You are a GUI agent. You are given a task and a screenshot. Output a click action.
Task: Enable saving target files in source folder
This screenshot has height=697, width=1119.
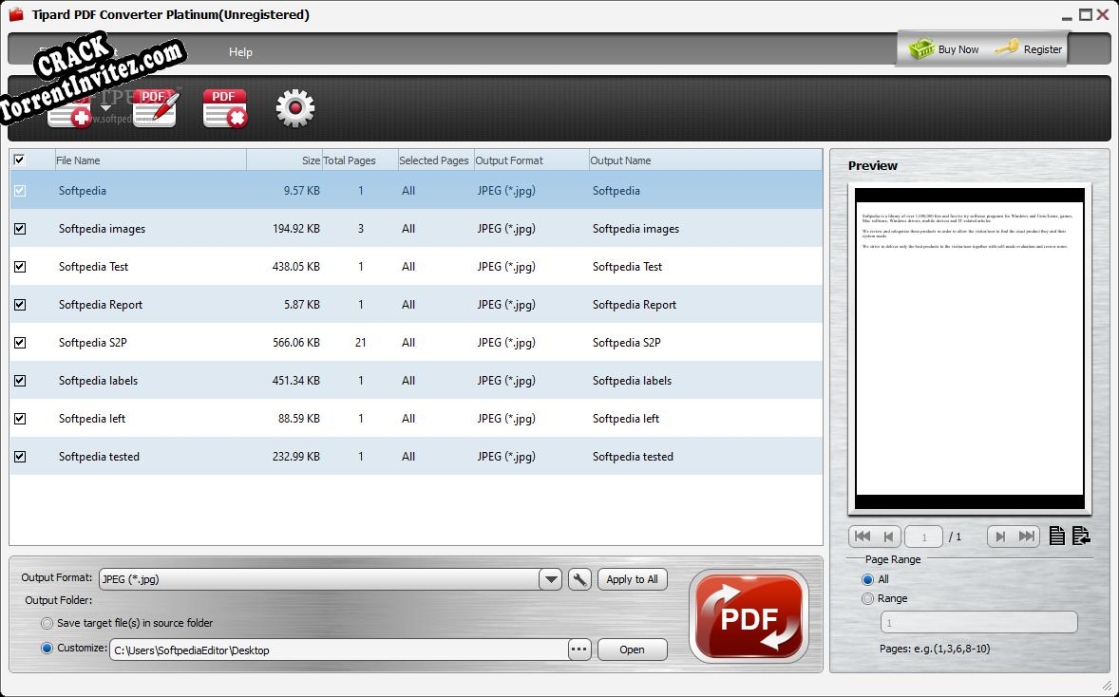tap(46, 623)
